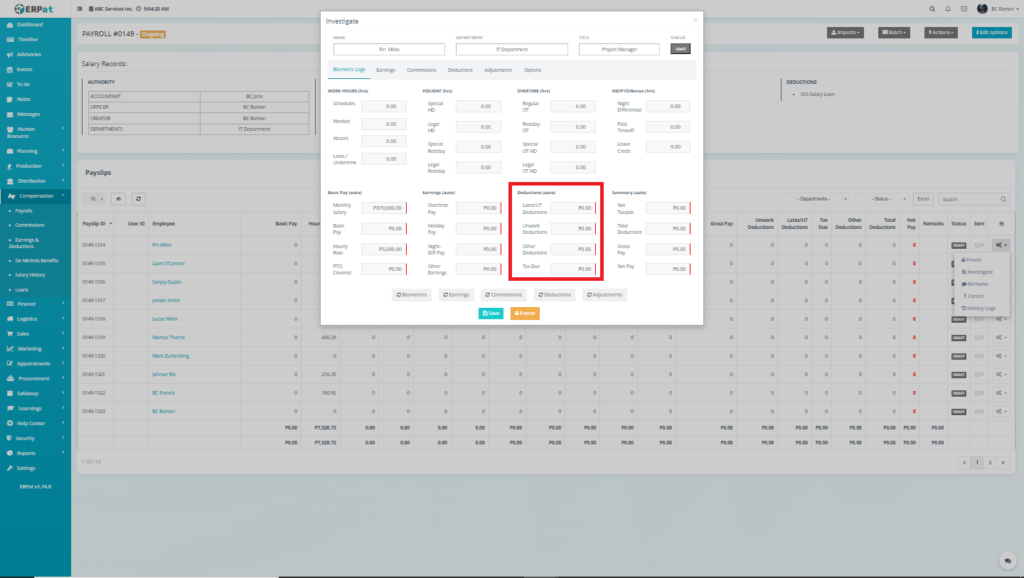The height and width of the screenshot is (578, 1024).
Task: Close the Investigate dialog with X
Action: (695, 19)
